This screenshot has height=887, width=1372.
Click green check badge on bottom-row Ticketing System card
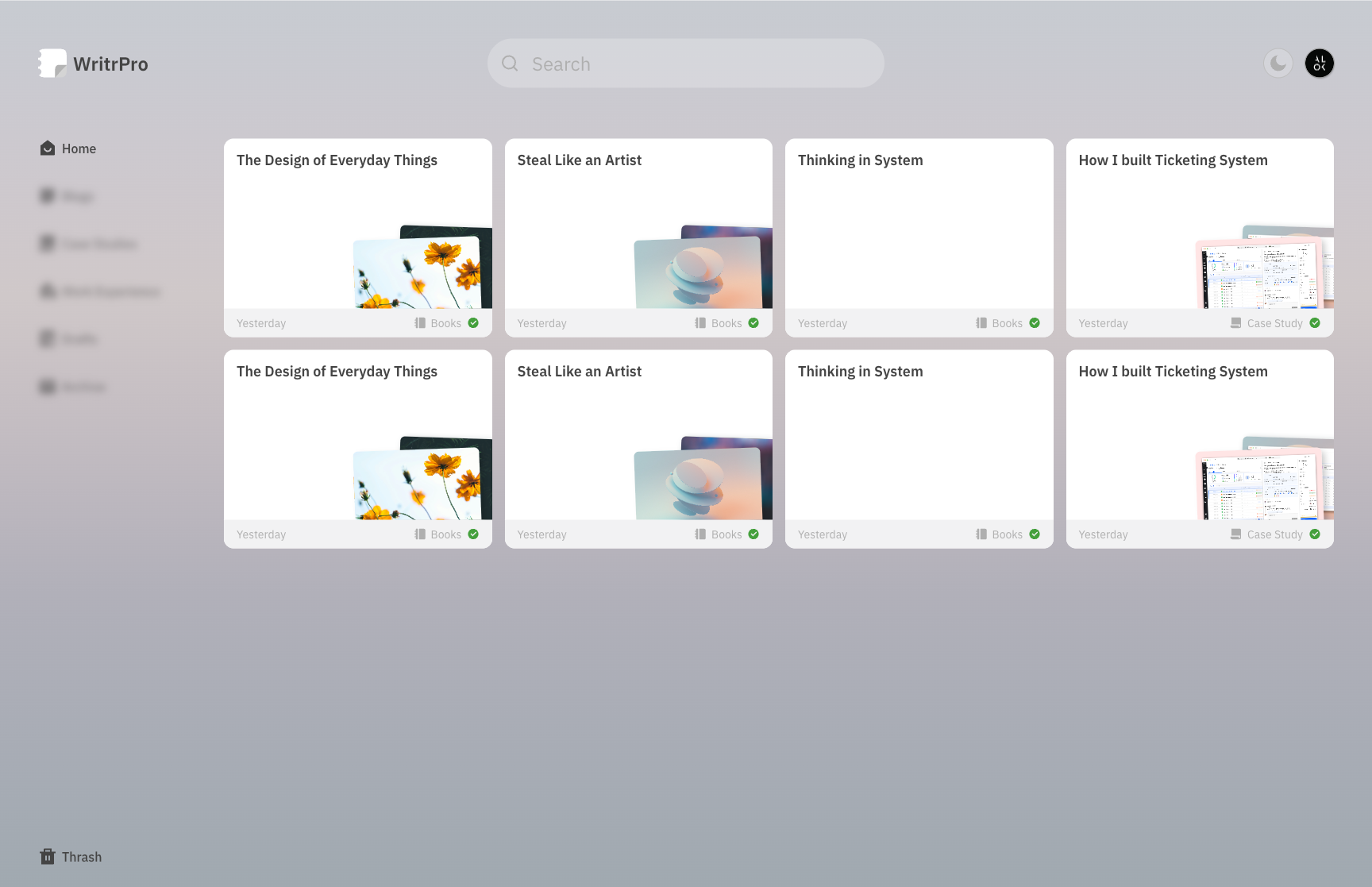1315,534
